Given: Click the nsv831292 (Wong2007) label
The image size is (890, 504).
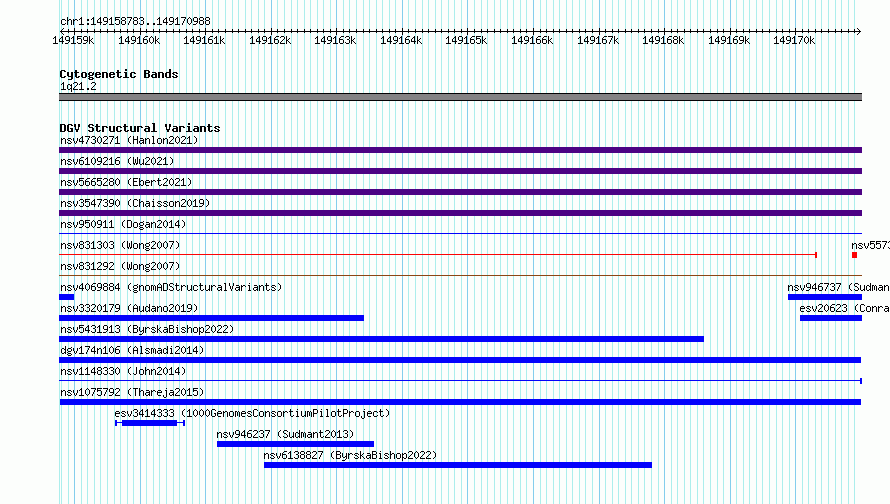Looking at the screenshot, I should click(x=120, y=266).
